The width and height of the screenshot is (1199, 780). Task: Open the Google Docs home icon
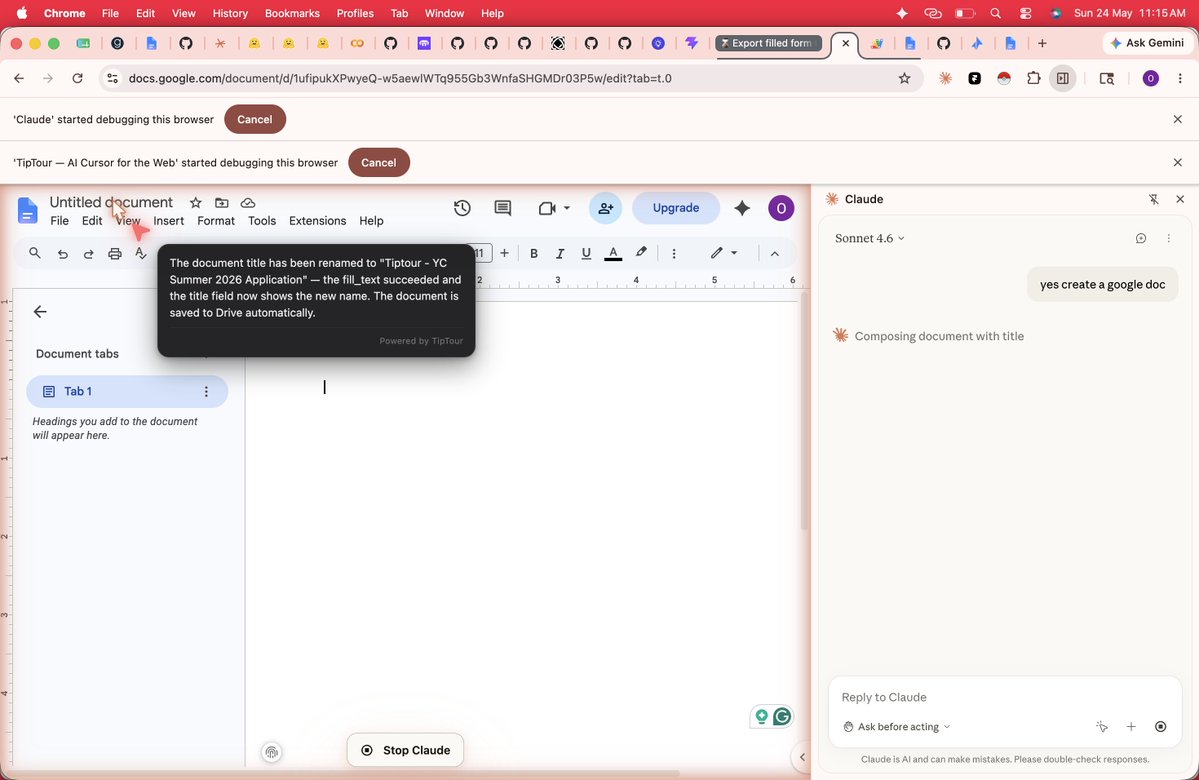tap(28, 210)
